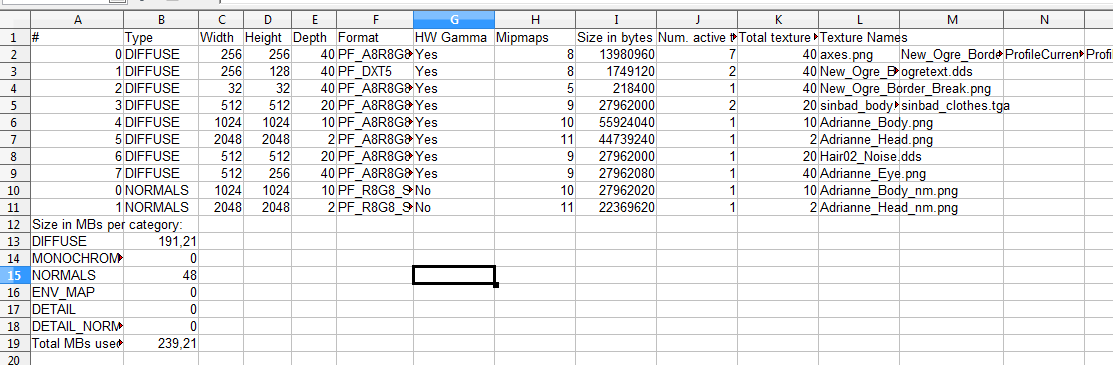This screenshot has height=365, width=1113.
Task: Select the 'Adrianne_Body_nm.png' cell
Action: point(859,190)
